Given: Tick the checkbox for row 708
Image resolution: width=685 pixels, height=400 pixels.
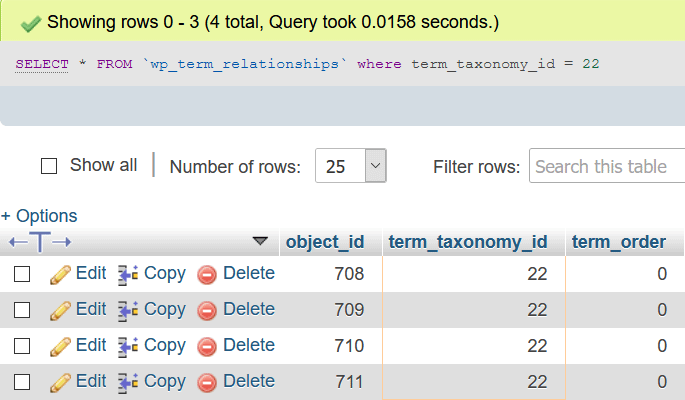Looking at the screenshot, I should tap(22, 274).
